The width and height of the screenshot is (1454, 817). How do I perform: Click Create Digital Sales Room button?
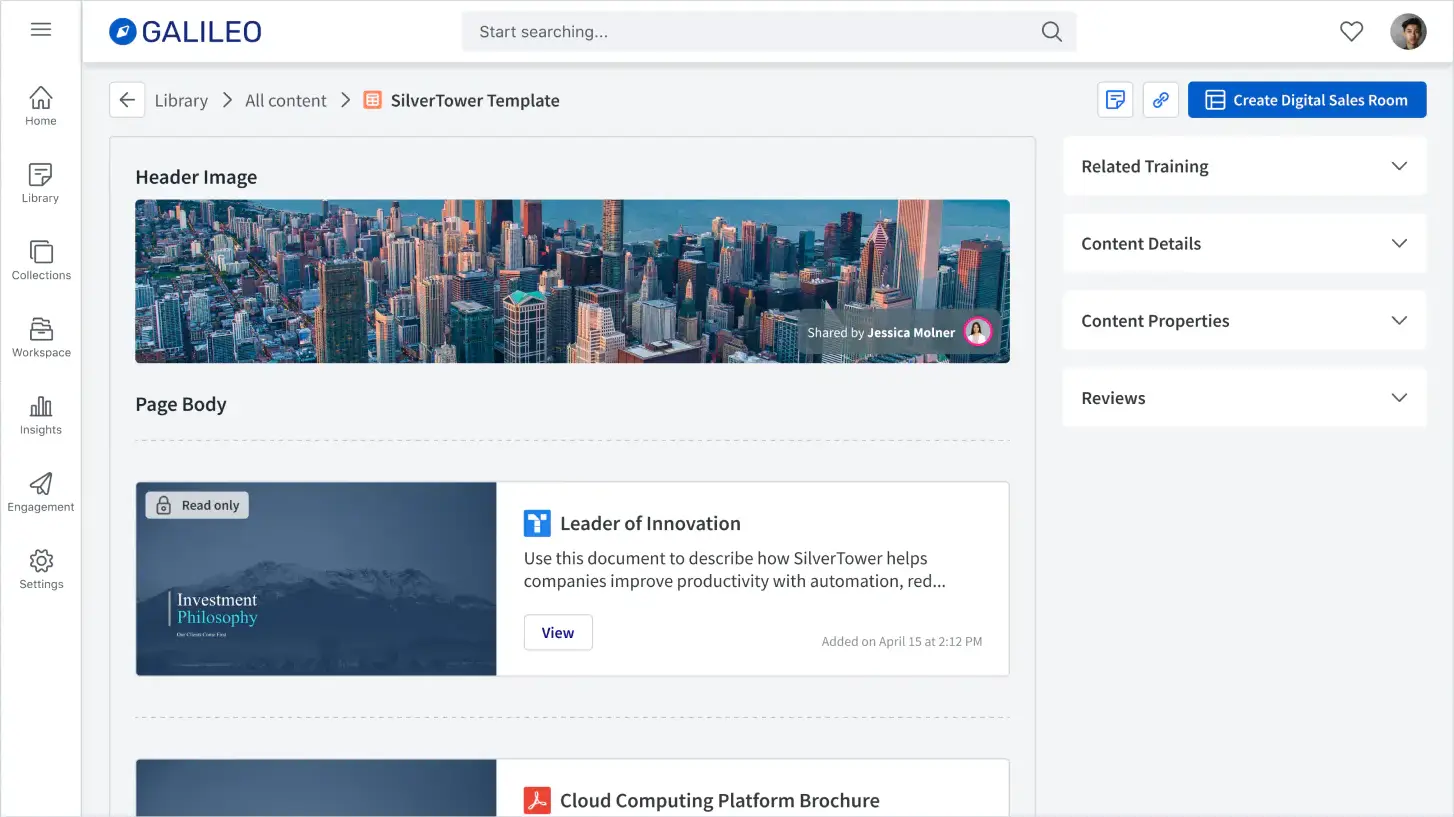(1307, 100)
